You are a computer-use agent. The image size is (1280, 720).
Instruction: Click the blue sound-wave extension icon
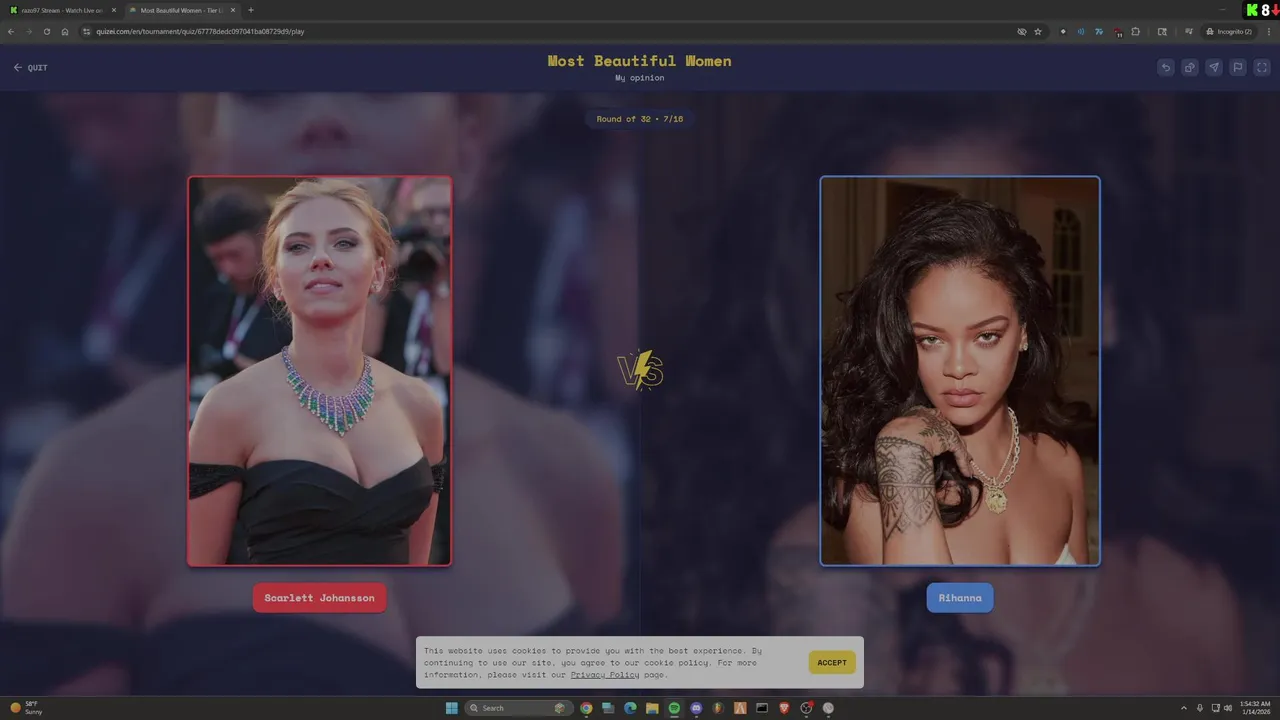[1081, 31]
